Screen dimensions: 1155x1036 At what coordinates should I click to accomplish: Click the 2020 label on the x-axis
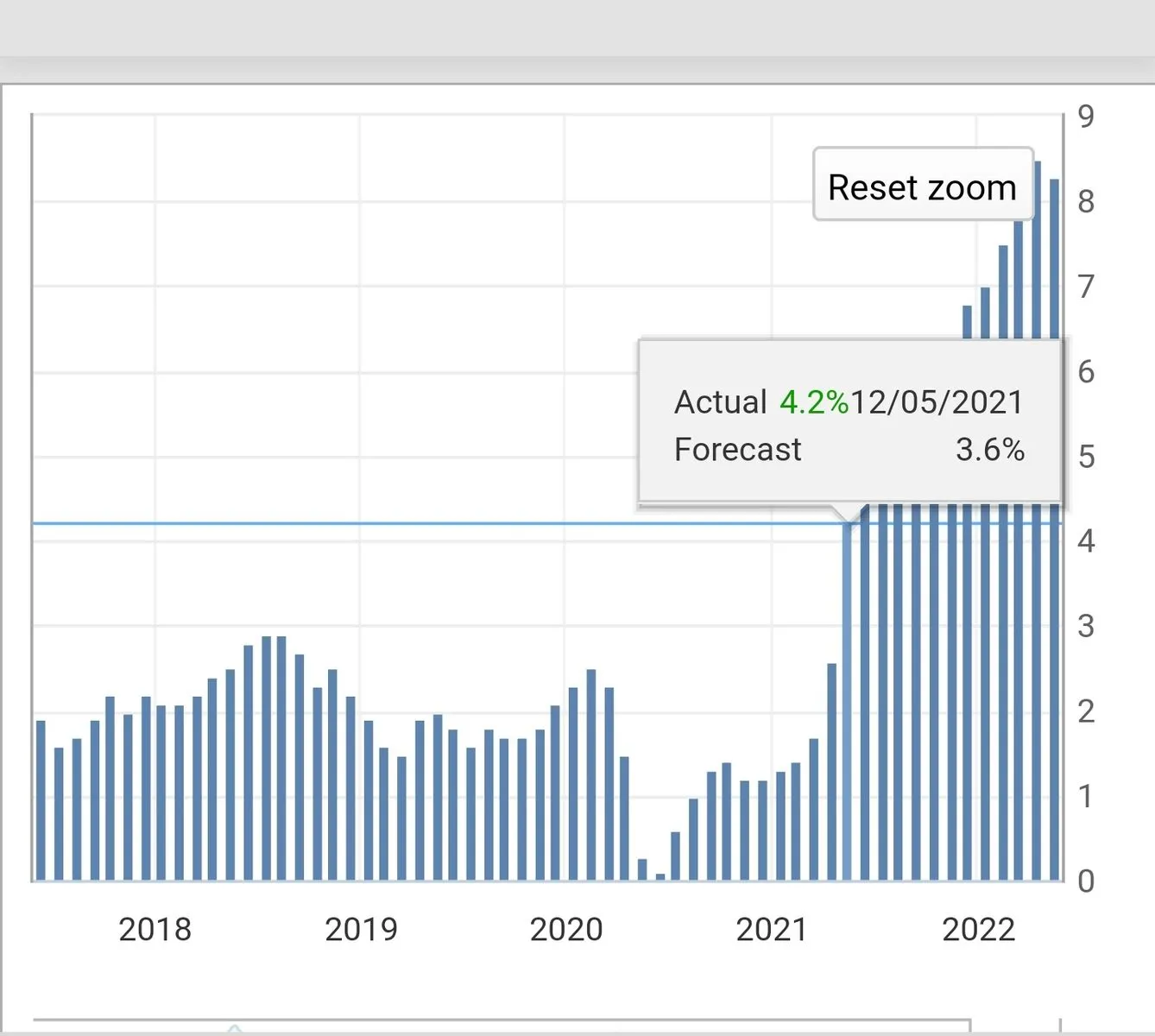pos(565,930)
